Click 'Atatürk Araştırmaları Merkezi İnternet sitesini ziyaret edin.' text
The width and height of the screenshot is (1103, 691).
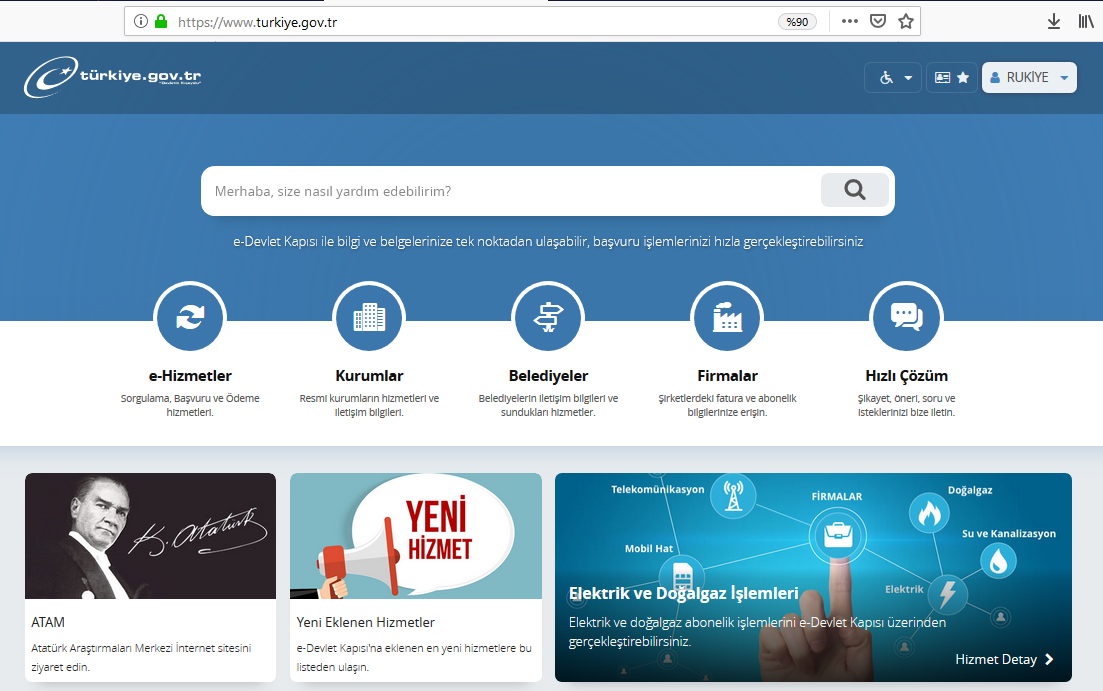tap(141, 657)
